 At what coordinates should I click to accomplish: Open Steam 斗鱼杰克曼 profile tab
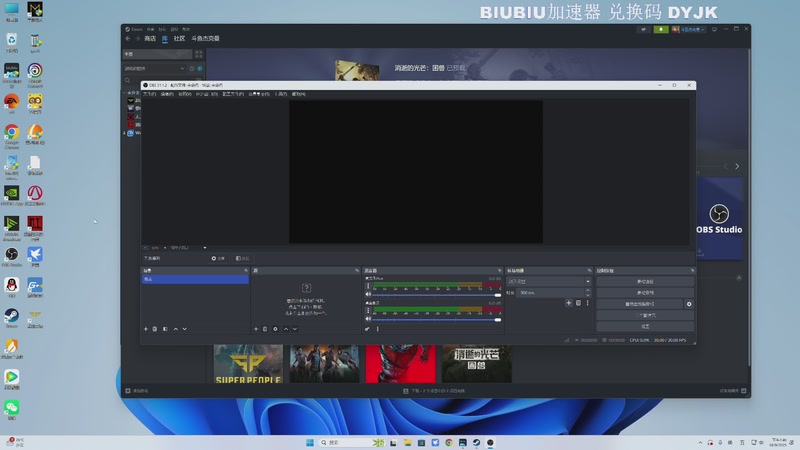pyautogui.click(x=206, y=38)
